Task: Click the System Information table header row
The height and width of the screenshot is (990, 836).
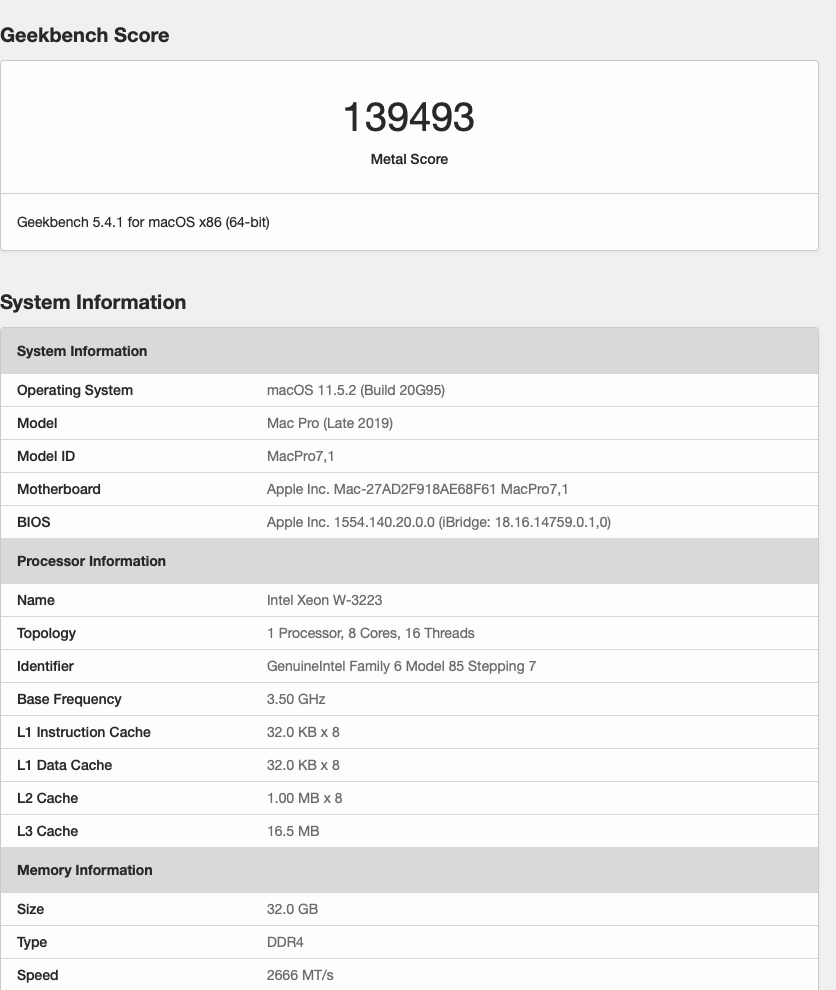Action: point(409,351)
